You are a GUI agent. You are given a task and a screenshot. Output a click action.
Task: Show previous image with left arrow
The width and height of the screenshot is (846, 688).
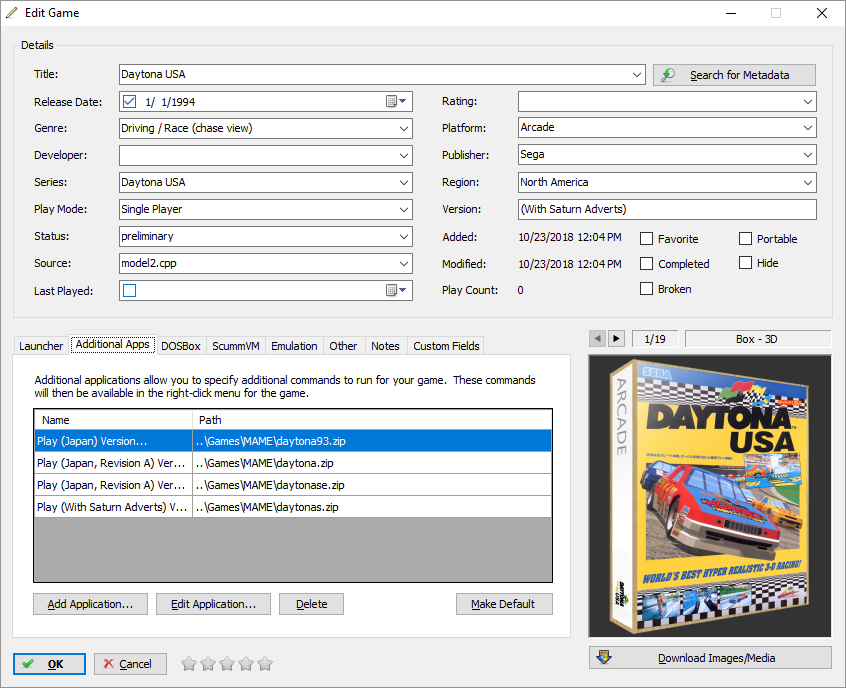point(597,339)
